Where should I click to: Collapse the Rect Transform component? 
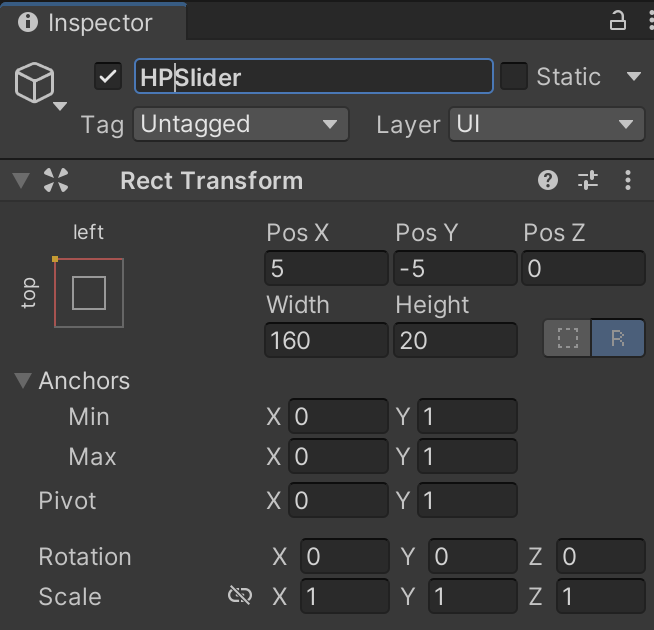tap(20, 181)
